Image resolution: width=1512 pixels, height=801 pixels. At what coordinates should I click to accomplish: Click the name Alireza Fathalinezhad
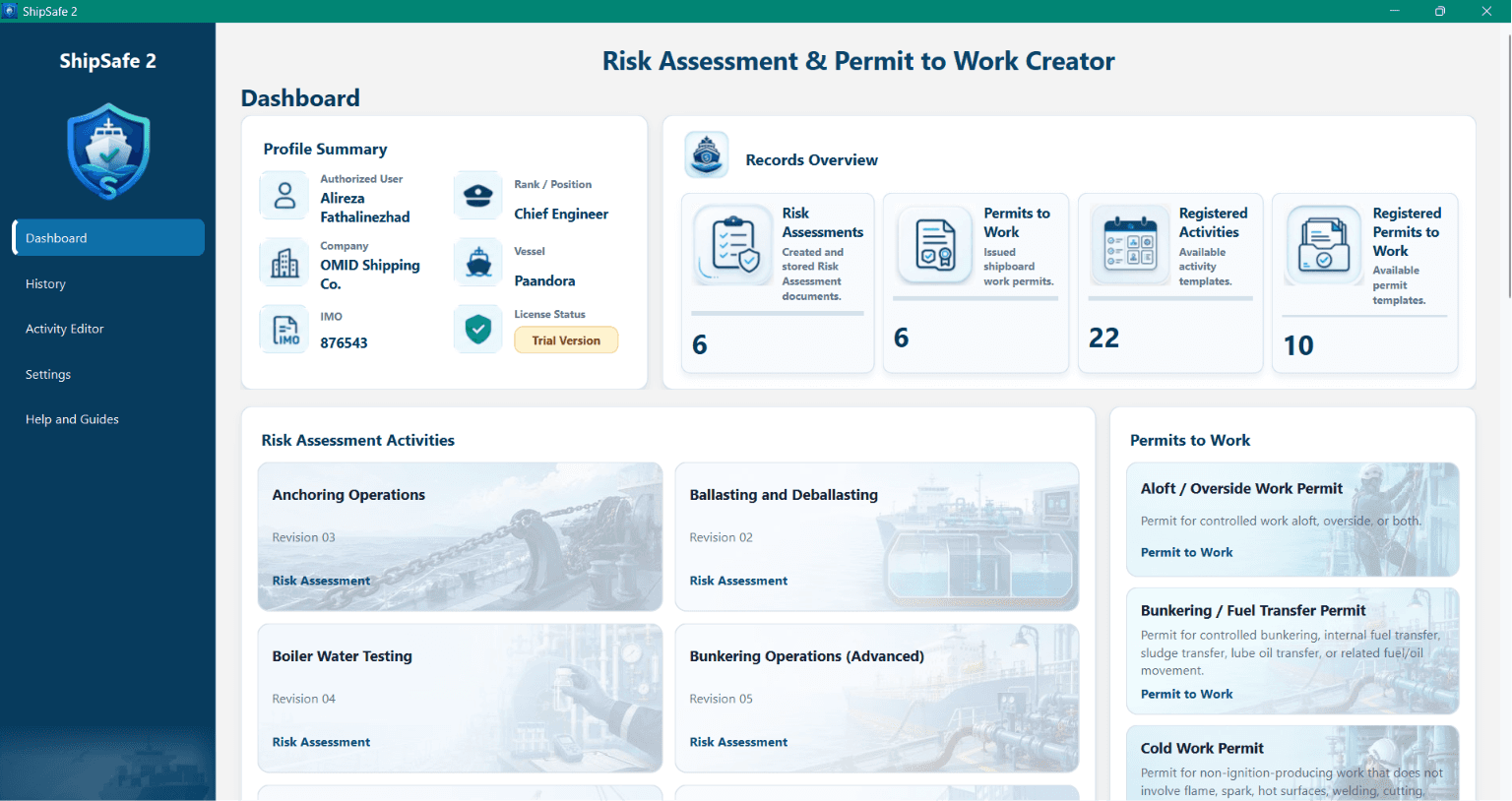(365, 208)
